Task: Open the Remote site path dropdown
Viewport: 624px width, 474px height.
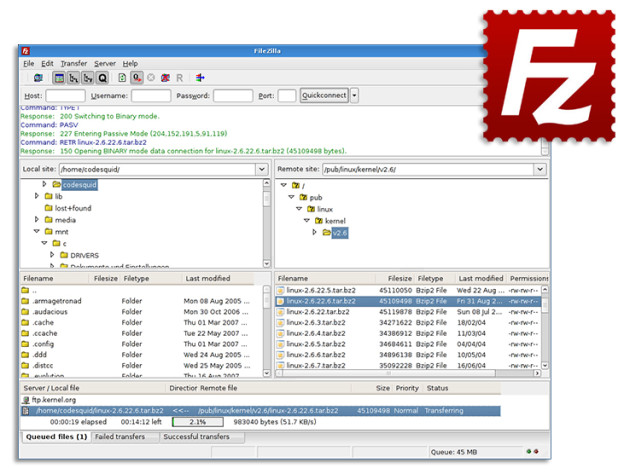Action: 540,169
